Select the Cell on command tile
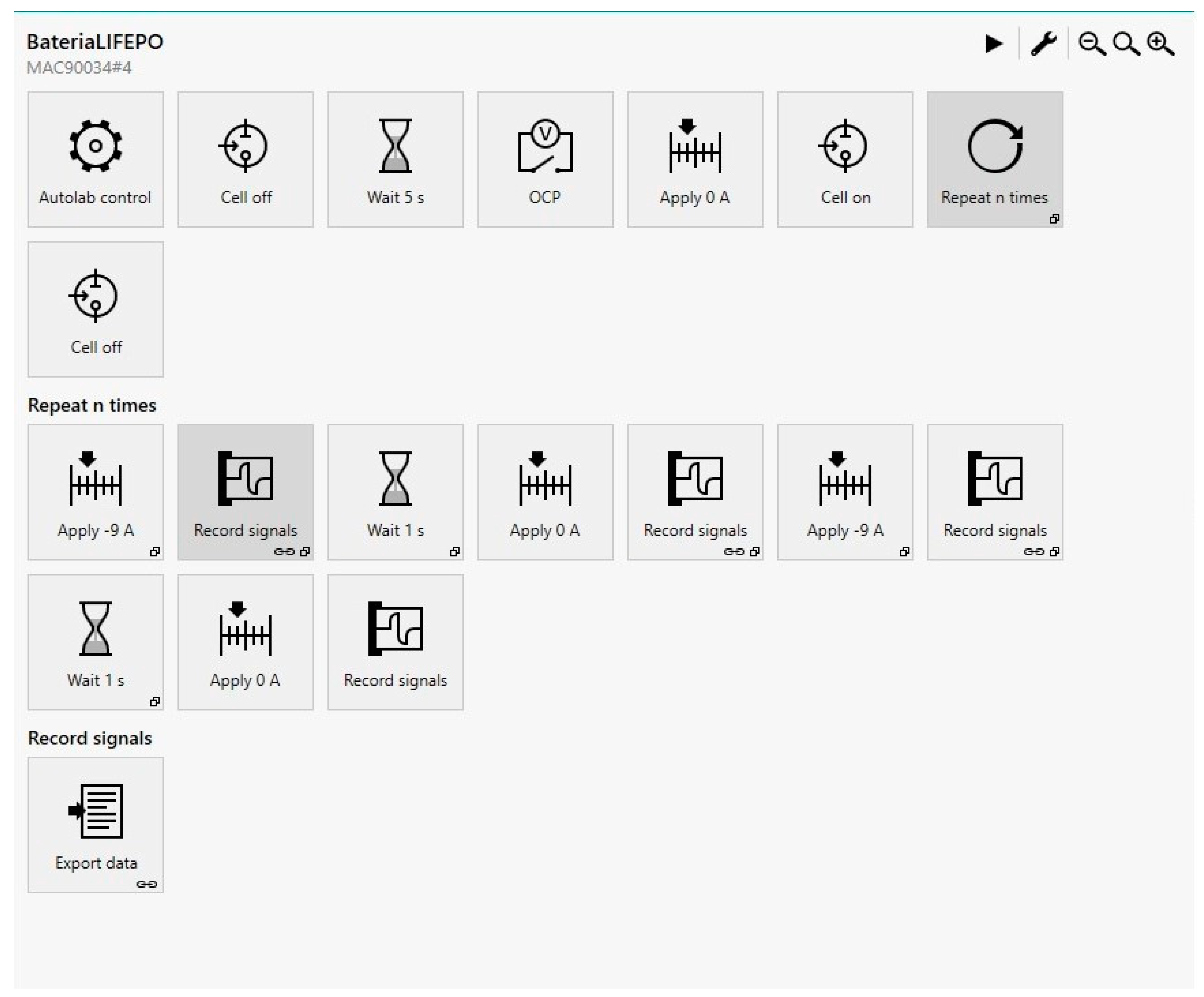This screenshot has height=997, width=1204. pos(845,159)
